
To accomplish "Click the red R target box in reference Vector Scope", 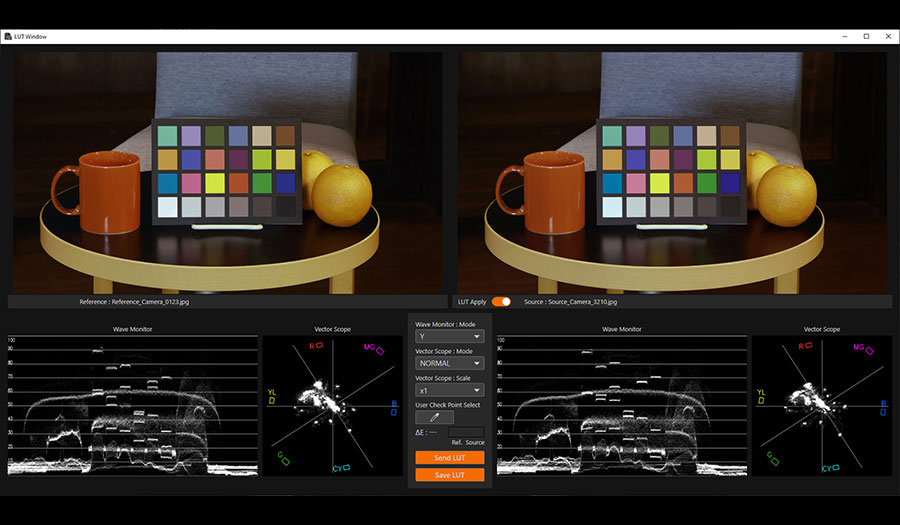I will [x=319, y=345].
